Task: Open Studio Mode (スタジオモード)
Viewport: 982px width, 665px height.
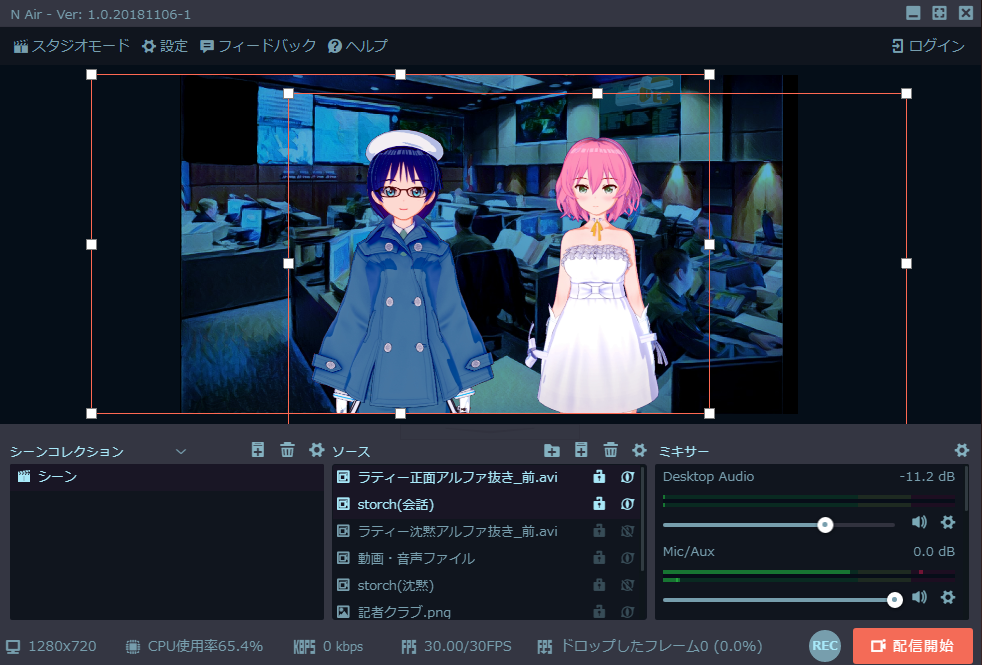Action: pyautogui.click(x=71, y=46)
